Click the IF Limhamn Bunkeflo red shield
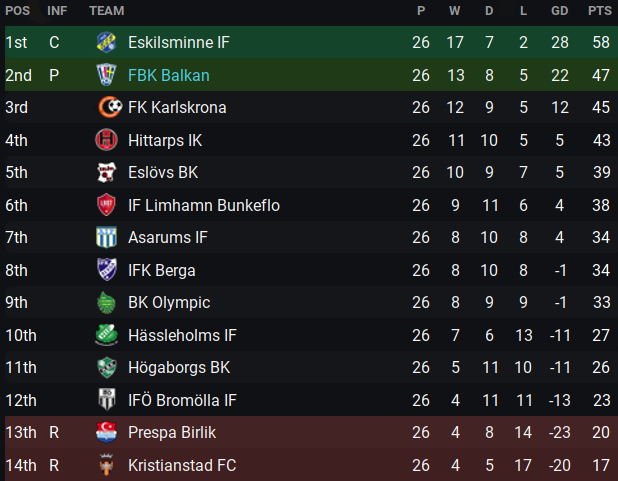 [x=106, y=205]
